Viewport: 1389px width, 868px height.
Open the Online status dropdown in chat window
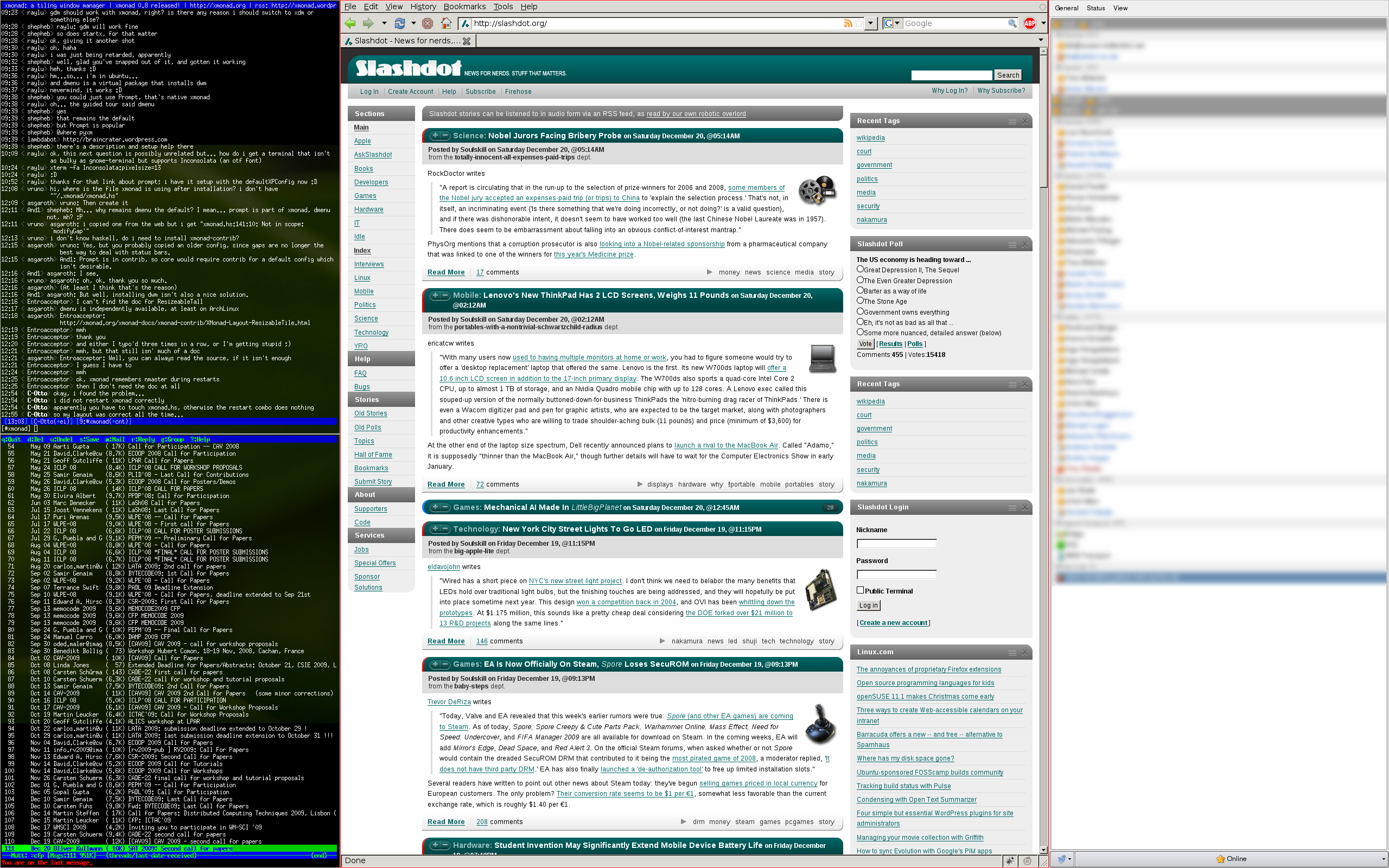click(1230, 859)
